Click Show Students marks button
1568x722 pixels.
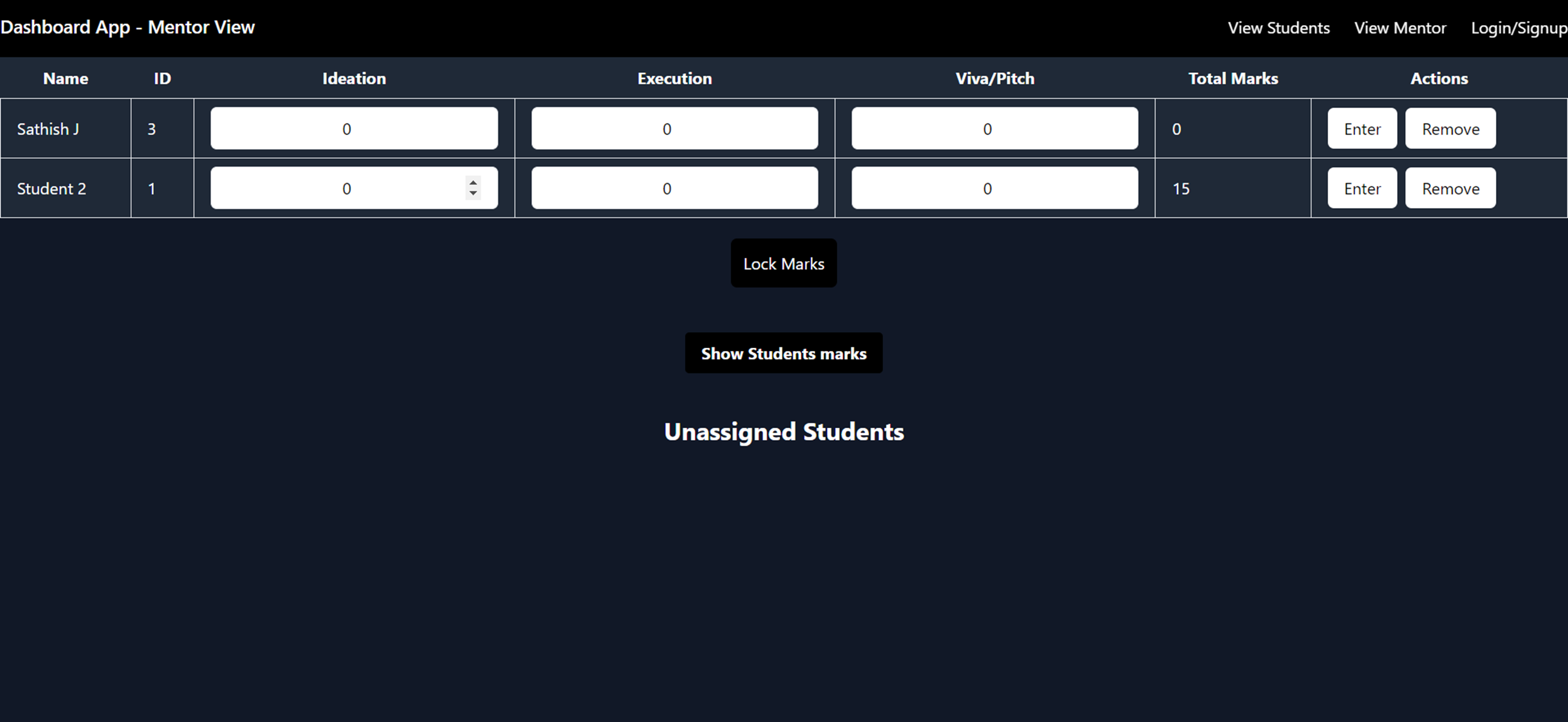(784, 353)
